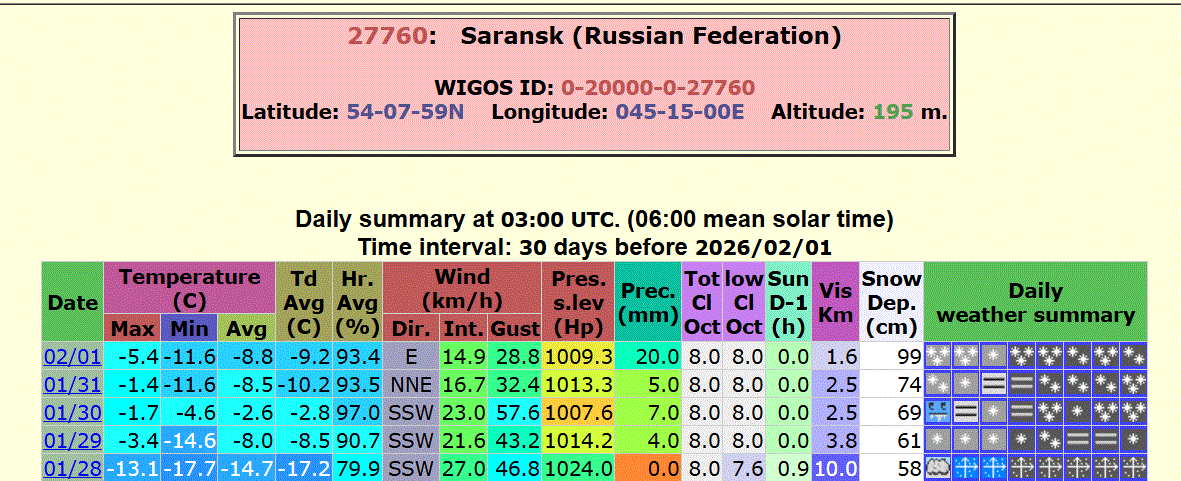Click the Daily weather summary column header
Screen dimensions: 1181x481
point(1035,303)
